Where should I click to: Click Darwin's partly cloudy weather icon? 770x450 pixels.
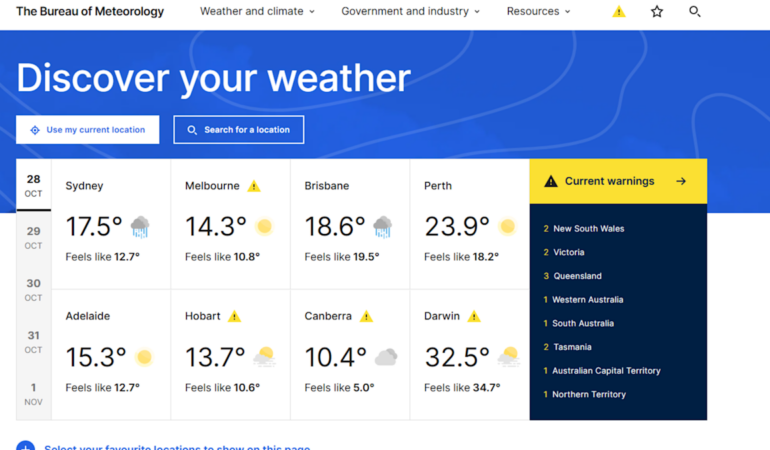[508, 357]
